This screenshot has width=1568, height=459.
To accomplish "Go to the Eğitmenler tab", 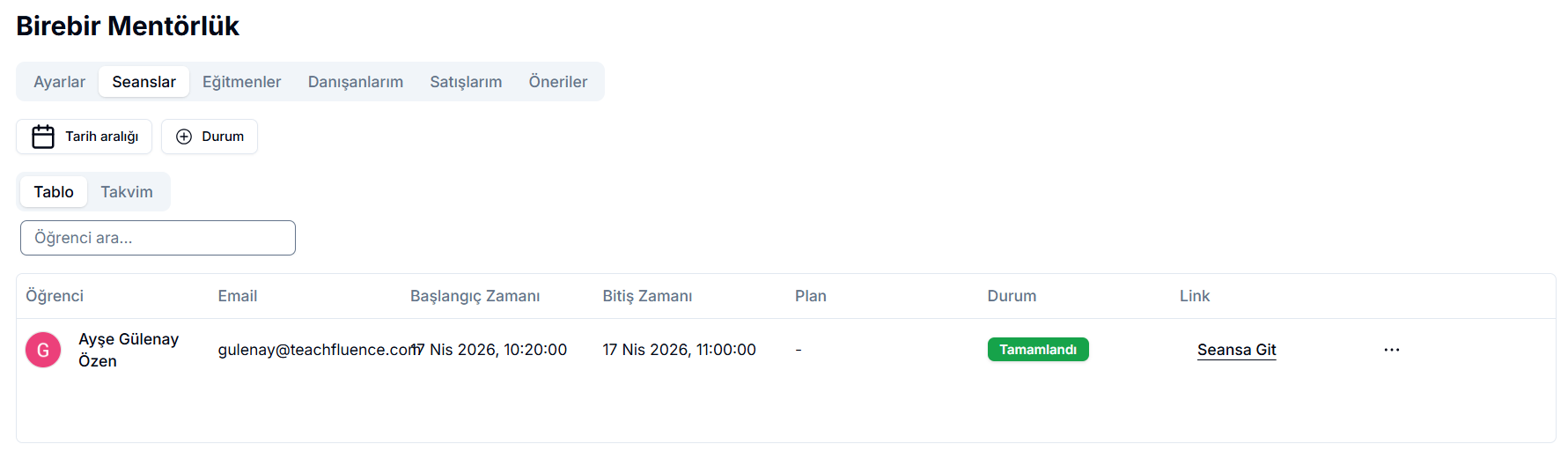I will pyautogui.click(x=241, y=82).
